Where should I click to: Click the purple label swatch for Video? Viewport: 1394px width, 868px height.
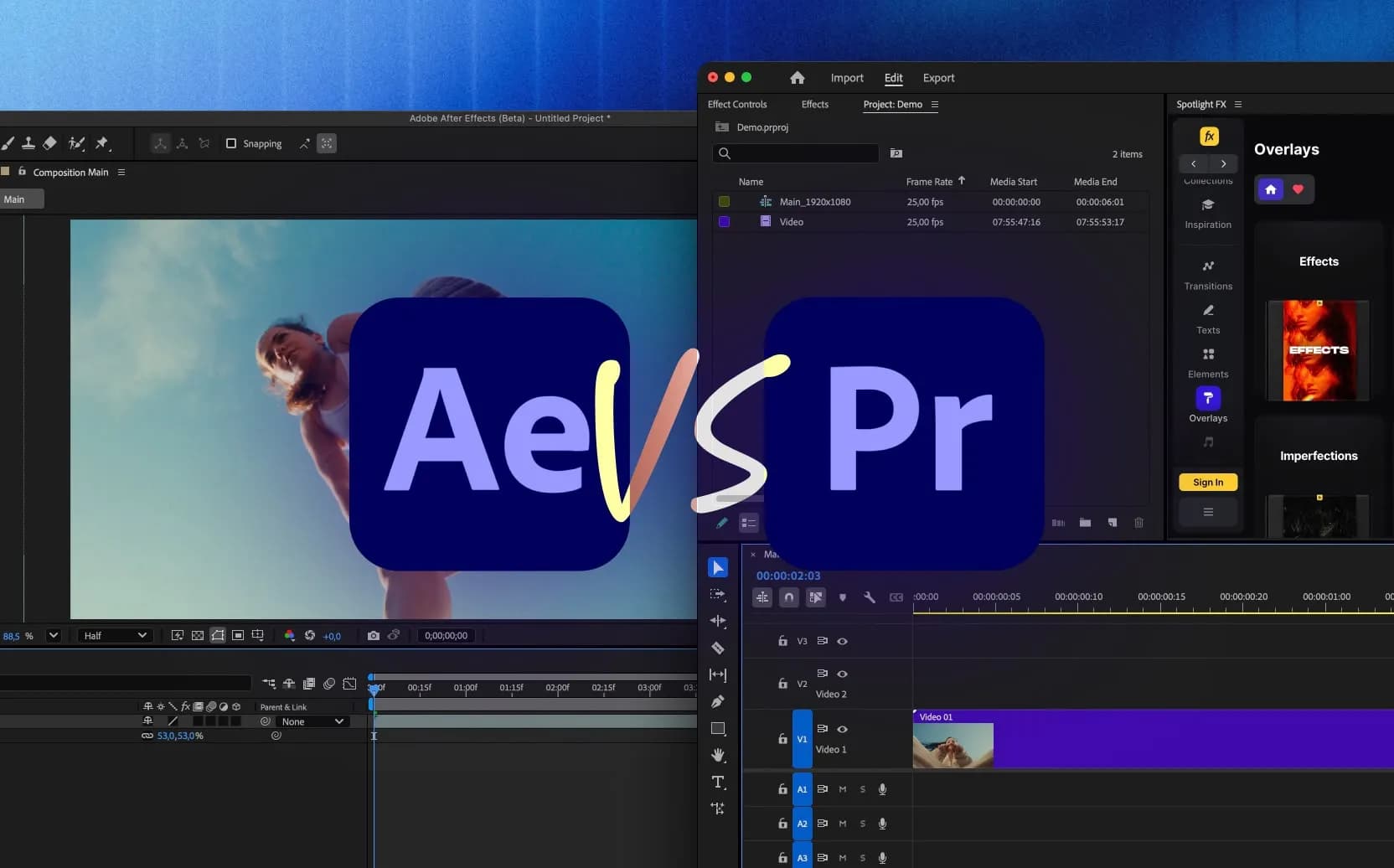[724, 222]
